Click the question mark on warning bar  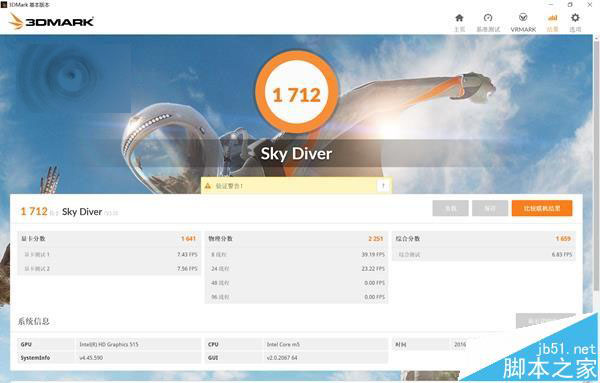[383, 186]
